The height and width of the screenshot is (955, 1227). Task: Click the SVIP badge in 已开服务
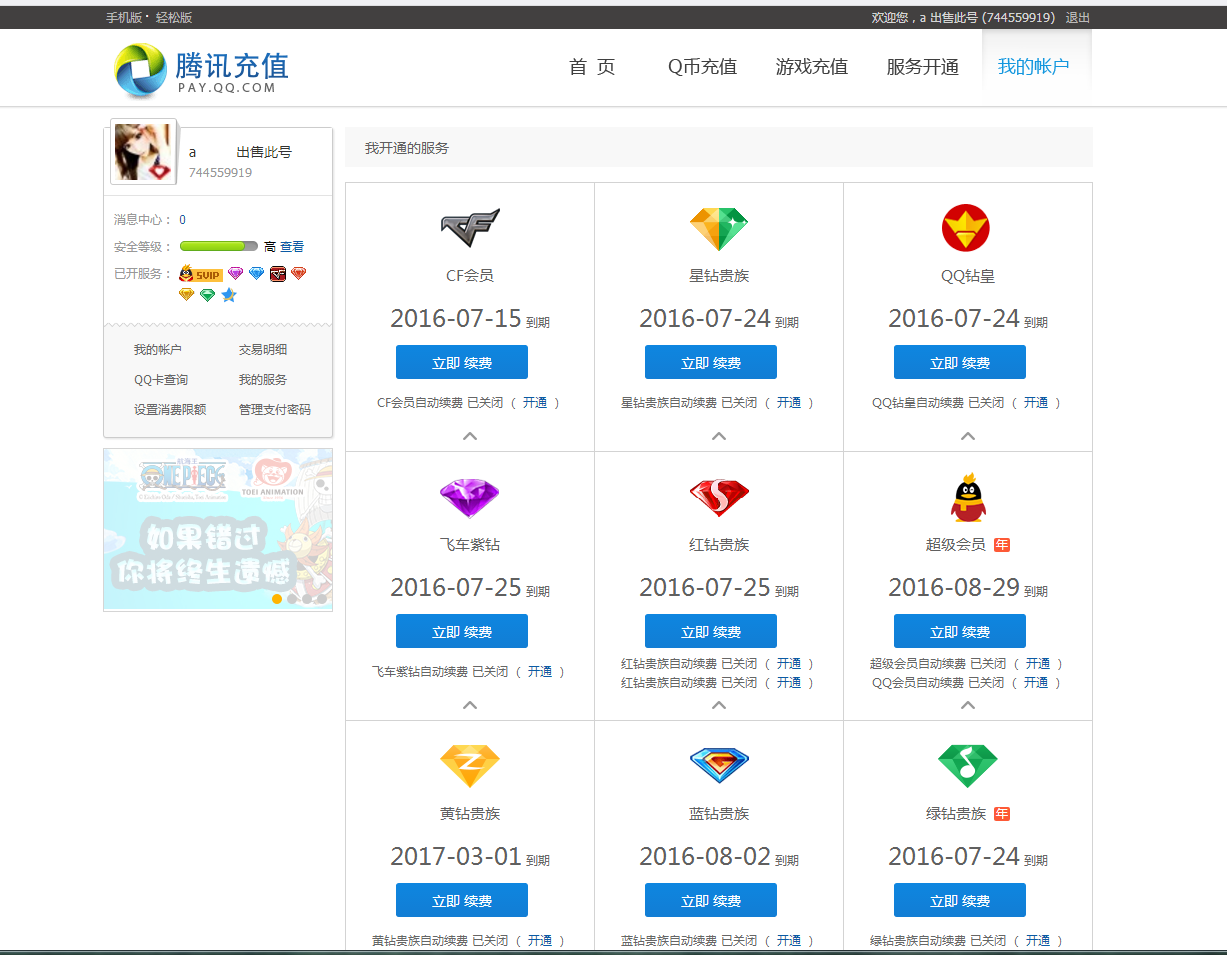201,274
